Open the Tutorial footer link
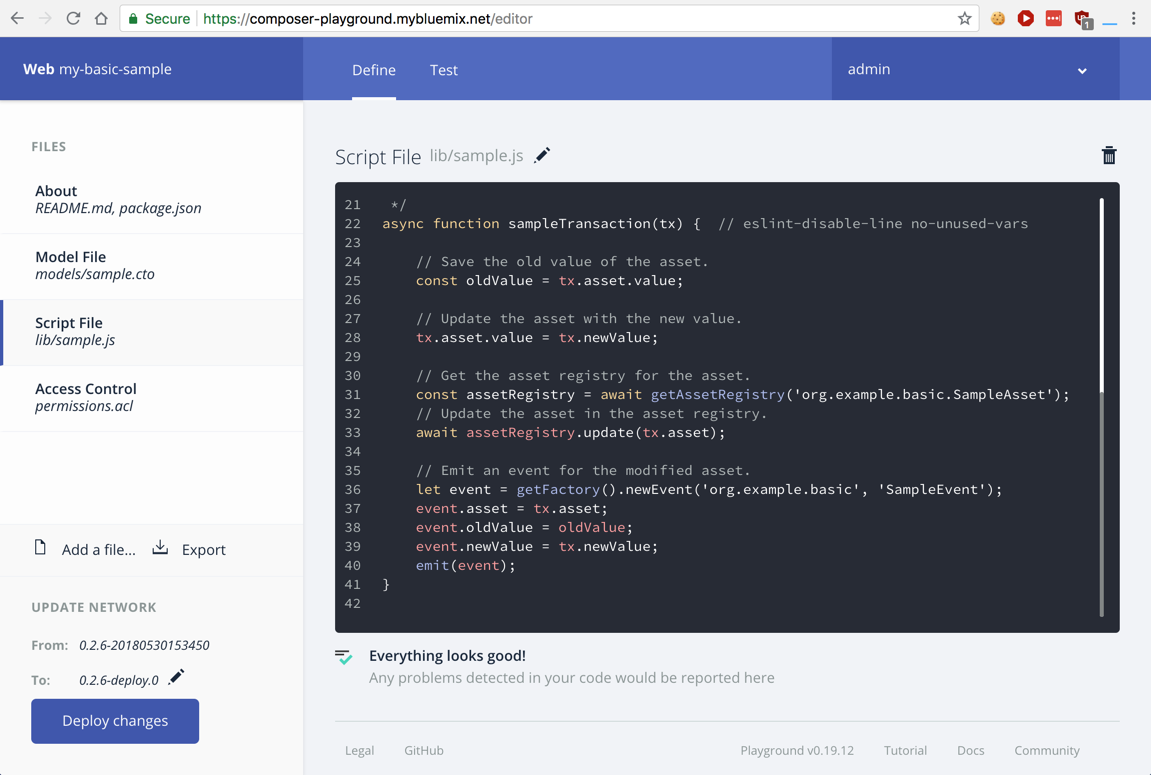This screenshot has height=775, width=1151. point(905,750)
